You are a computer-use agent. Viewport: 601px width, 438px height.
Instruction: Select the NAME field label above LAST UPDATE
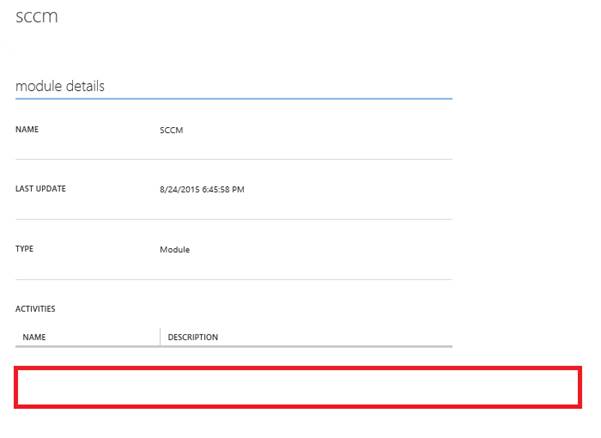coord(27,130)
